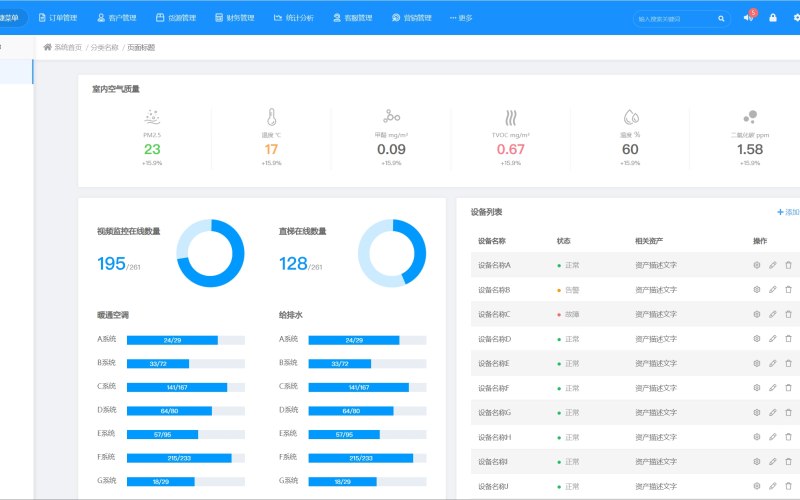The width and height of the screenshot is (800, 500).
Task: Click the humidity droplet icon
Action: click(631, 117)
